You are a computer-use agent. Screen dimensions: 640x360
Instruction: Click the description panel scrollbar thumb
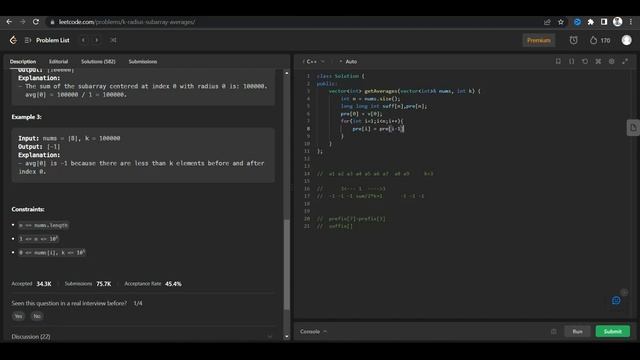coord(287,264)
